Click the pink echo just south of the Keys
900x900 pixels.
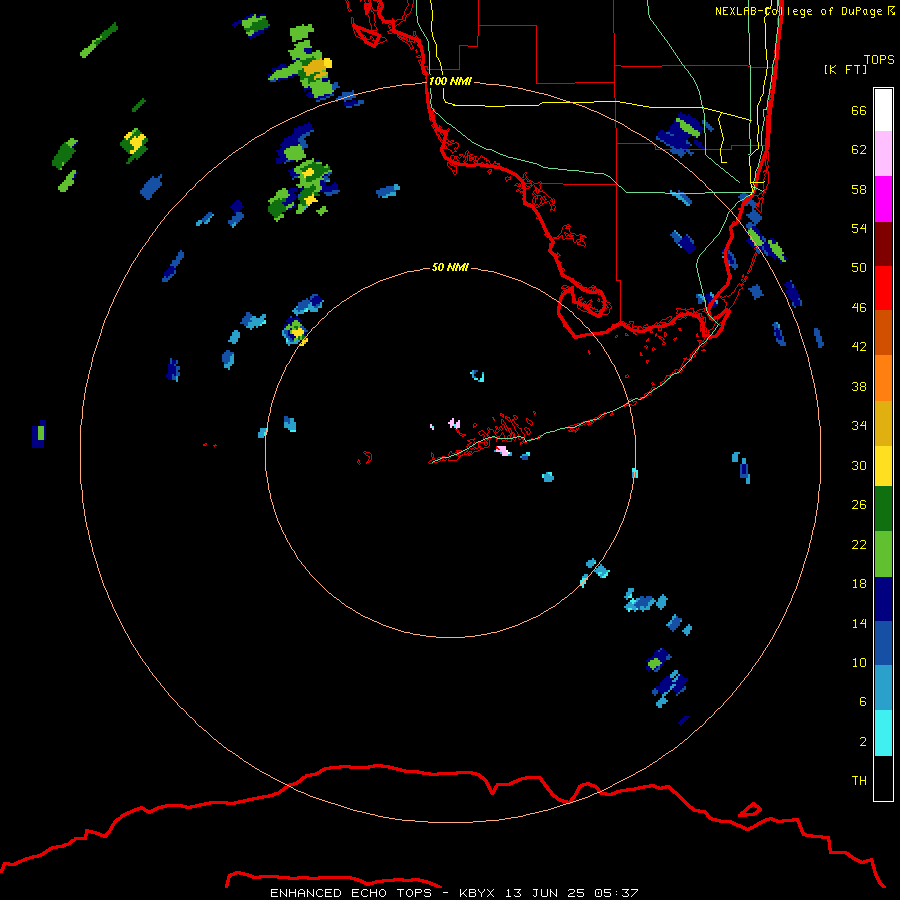pyautogui.click(x=503, y=451)
